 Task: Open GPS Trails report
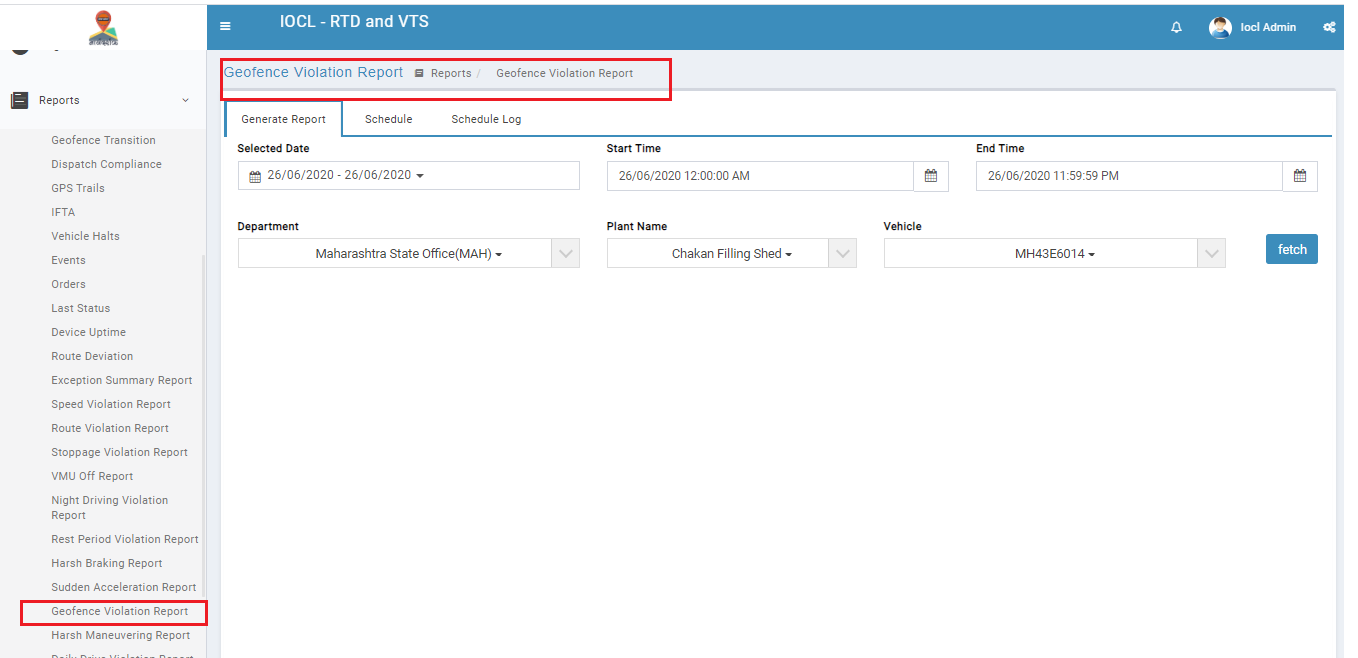tap(78, 188)
